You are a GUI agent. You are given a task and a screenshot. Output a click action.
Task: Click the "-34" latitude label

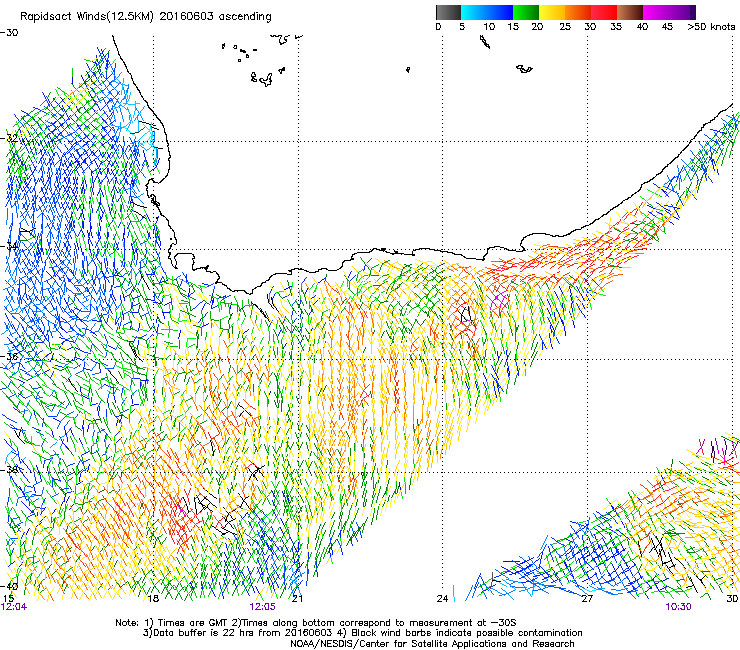pyautogui.click(x=9, y=246)
